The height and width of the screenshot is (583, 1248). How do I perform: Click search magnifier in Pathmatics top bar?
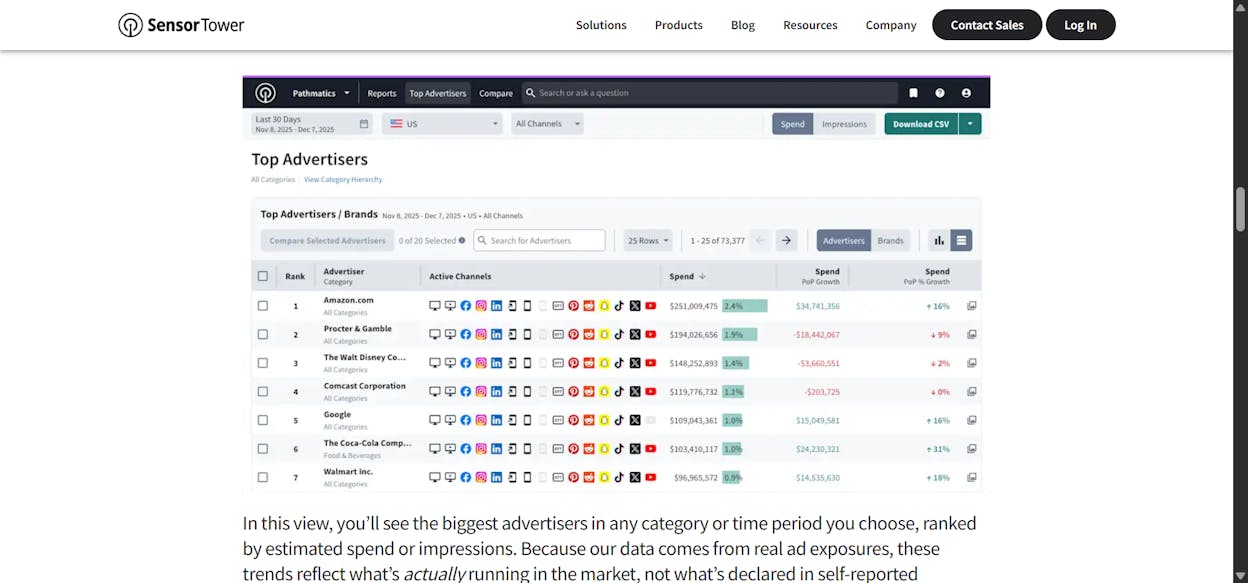[530, 93]
